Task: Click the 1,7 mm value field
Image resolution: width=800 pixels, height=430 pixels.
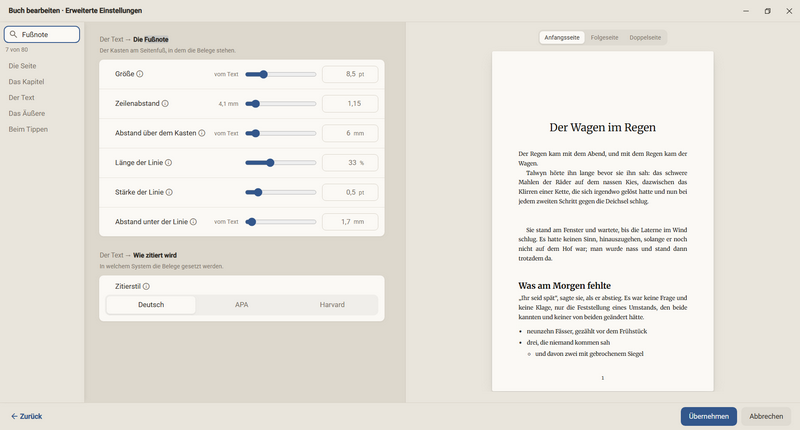Action: click(350, 222)
